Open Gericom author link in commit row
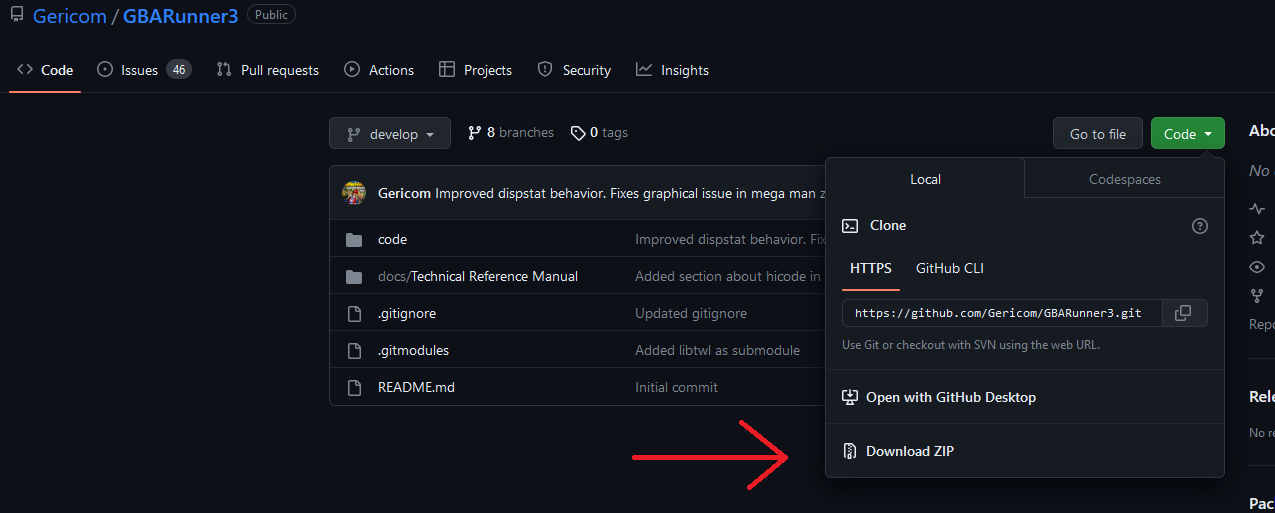This screenshot has width=1275, height=513. [404, 193]
